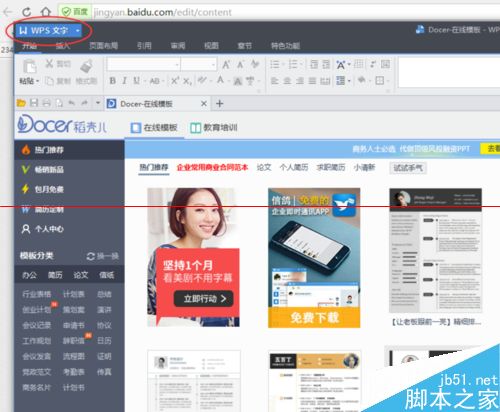Viewport: 500px width, 412px height.
Task: Open the 教育培训 section tab
Action: (214, 128)
